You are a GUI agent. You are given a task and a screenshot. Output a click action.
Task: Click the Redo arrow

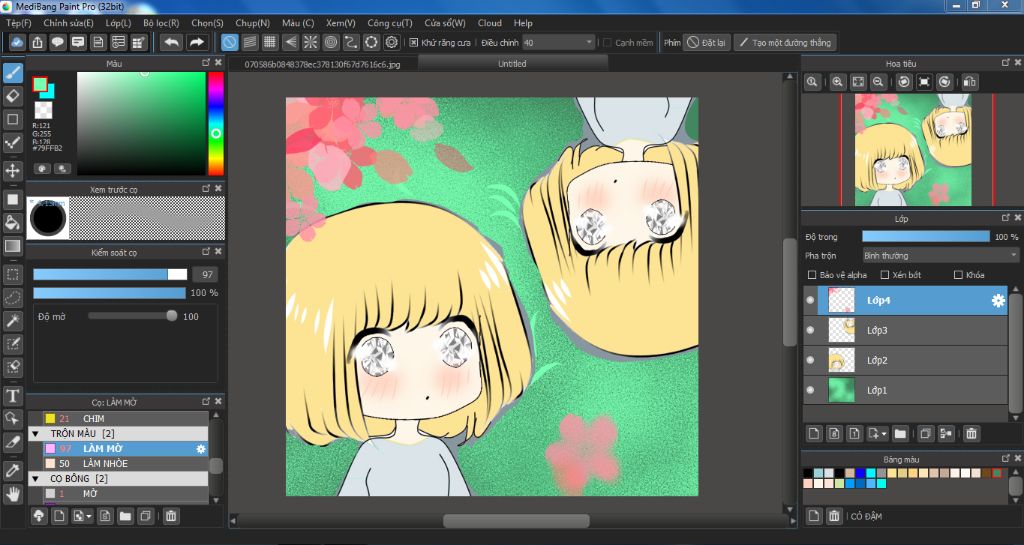pos(196,42)
